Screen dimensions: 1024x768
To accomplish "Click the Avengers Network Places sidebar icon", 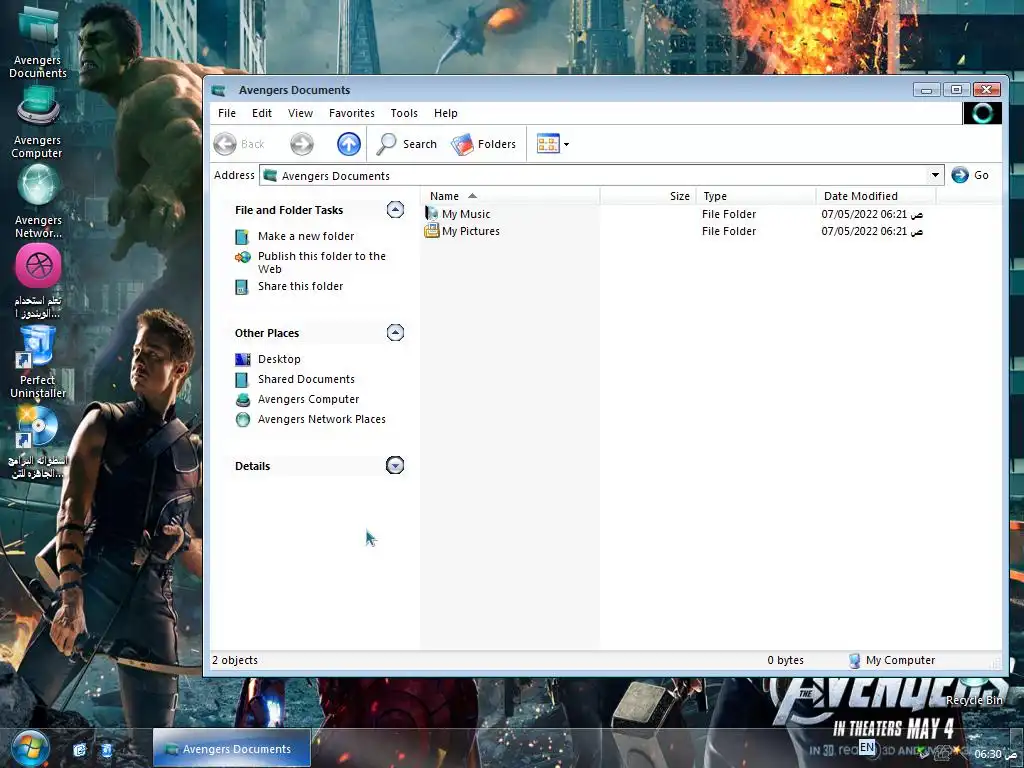I will pyautogui.click(x=243, y=420).
